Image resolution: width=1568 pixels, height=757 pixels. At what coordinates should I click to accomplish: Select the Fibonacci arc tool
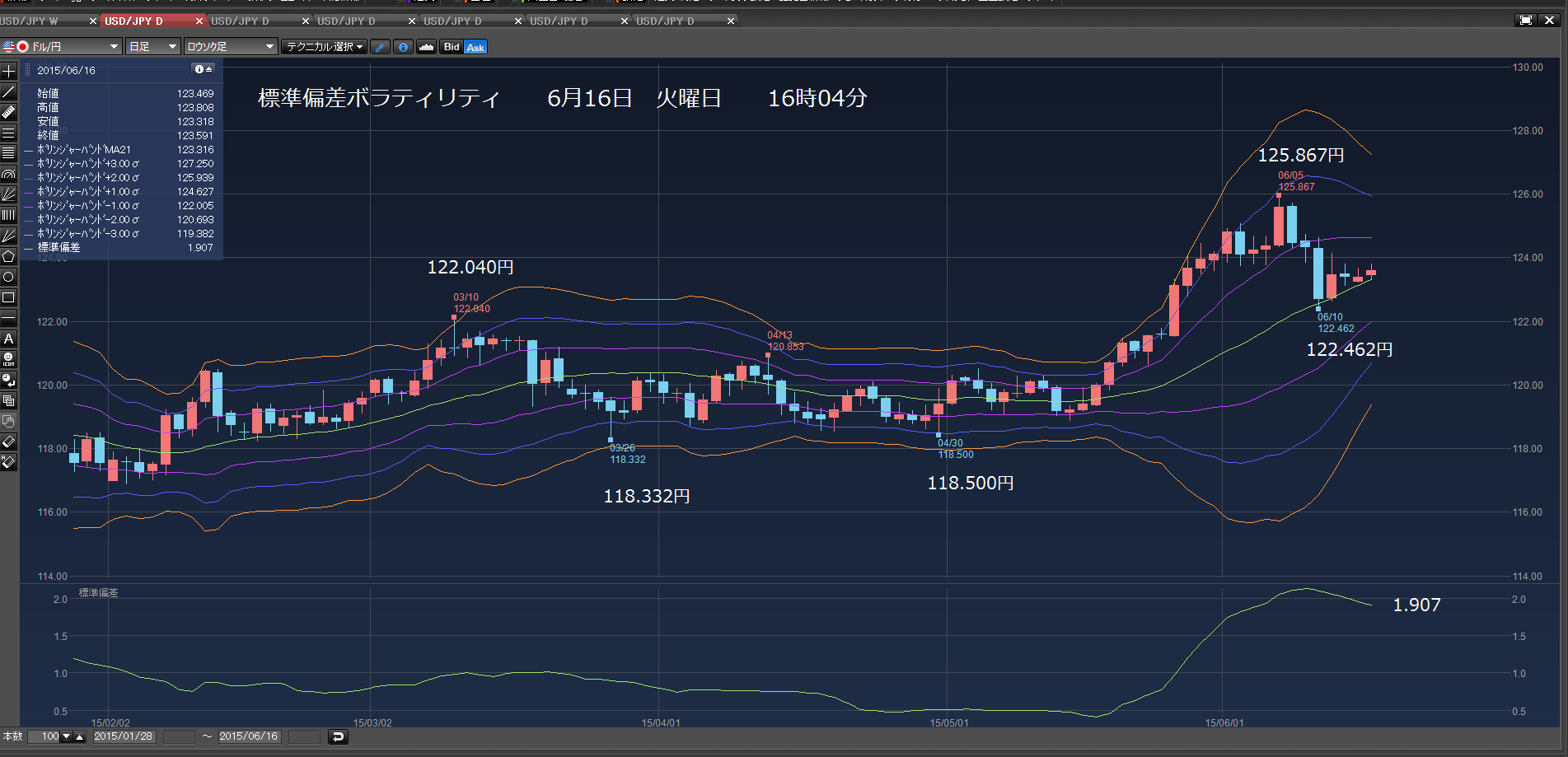click(8, 174)
